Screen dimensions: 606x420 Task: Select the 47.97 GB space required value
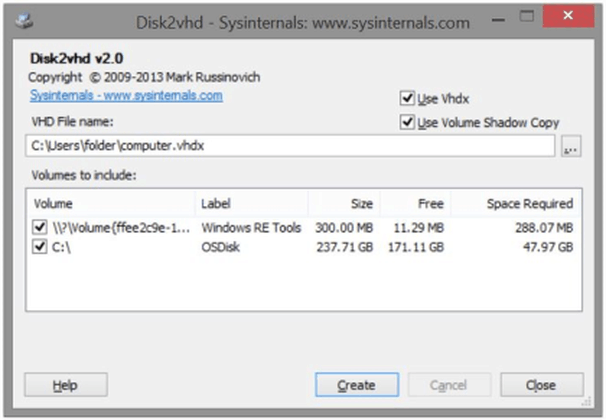[x=548, y=247]
